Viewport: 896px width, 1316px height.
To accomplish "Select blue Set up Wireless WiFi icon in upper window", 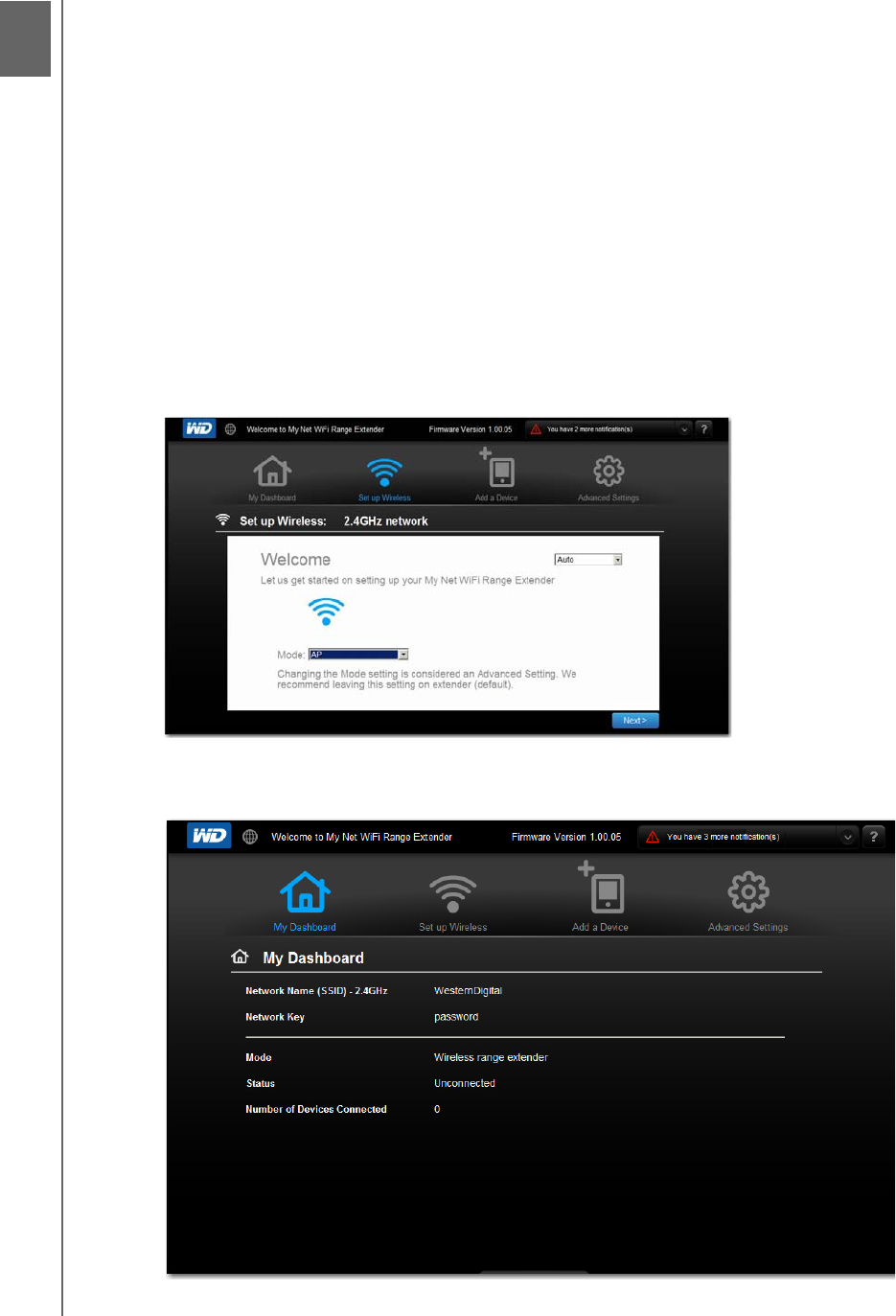I will tap(384, 472).
